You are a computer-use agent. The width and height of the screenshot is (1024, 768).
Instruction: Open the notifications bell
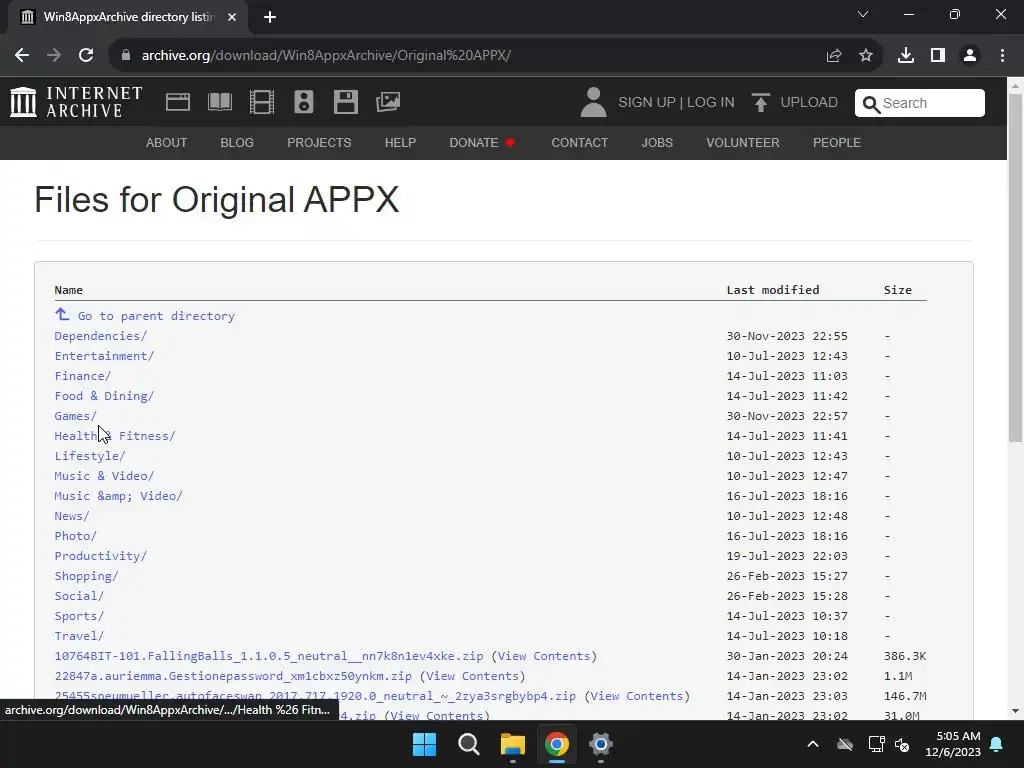point(997,744)
